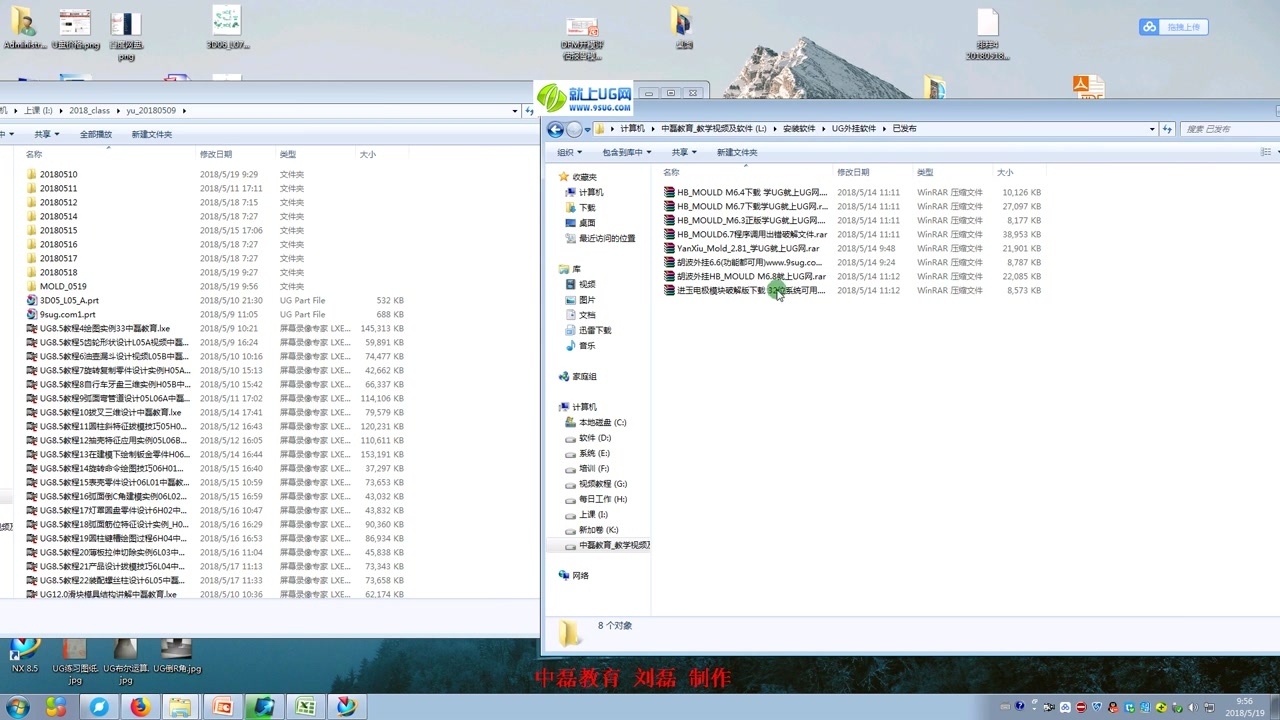The image size is (1280, 720).
Task: Select folder MOLD_0519 in left window
Action: click(x=57, y=286)
